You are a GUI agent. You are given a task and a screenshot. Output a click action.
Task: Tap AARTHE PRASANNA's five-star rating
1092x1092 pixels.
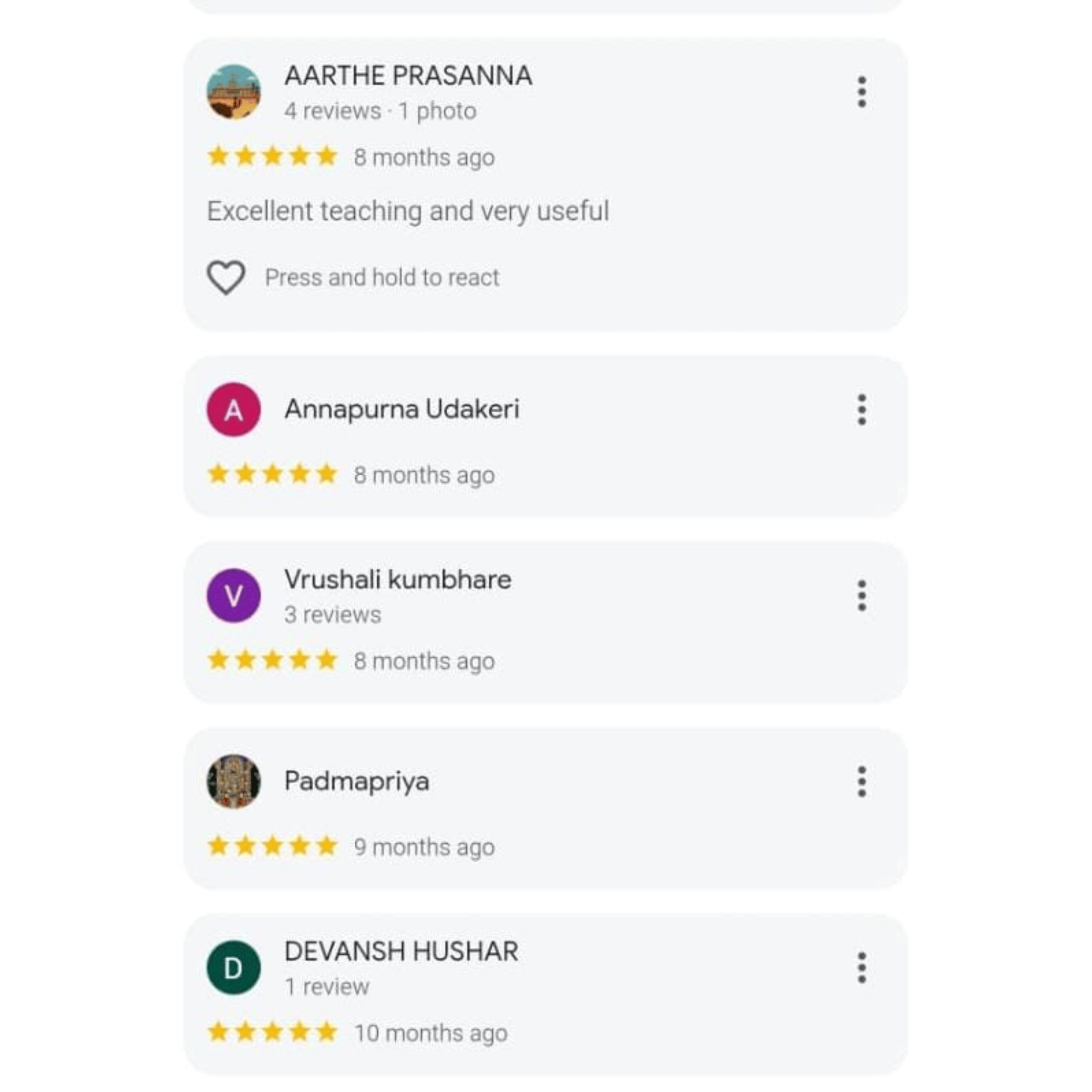273,156
